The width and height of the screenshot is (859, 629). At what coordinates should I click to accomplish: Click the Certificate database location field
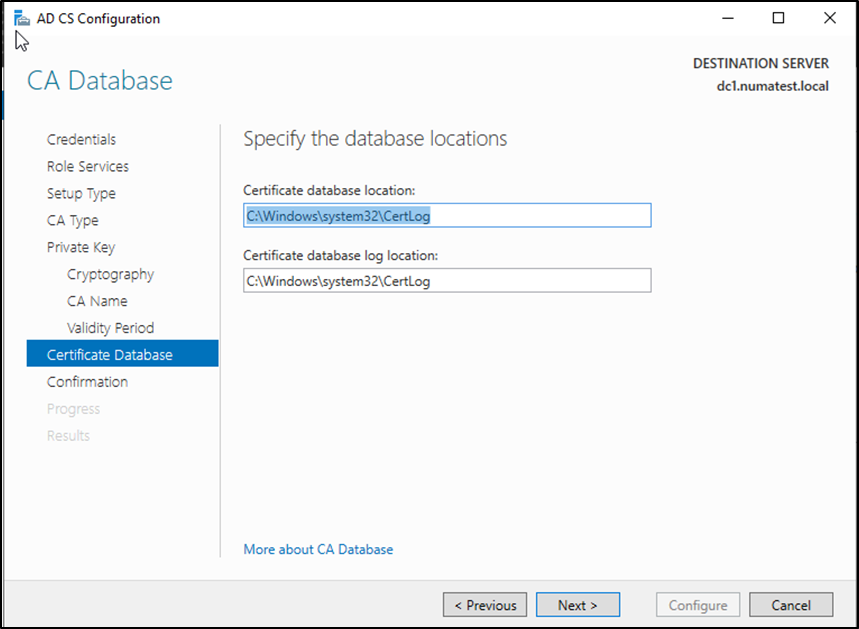(447, 216)
